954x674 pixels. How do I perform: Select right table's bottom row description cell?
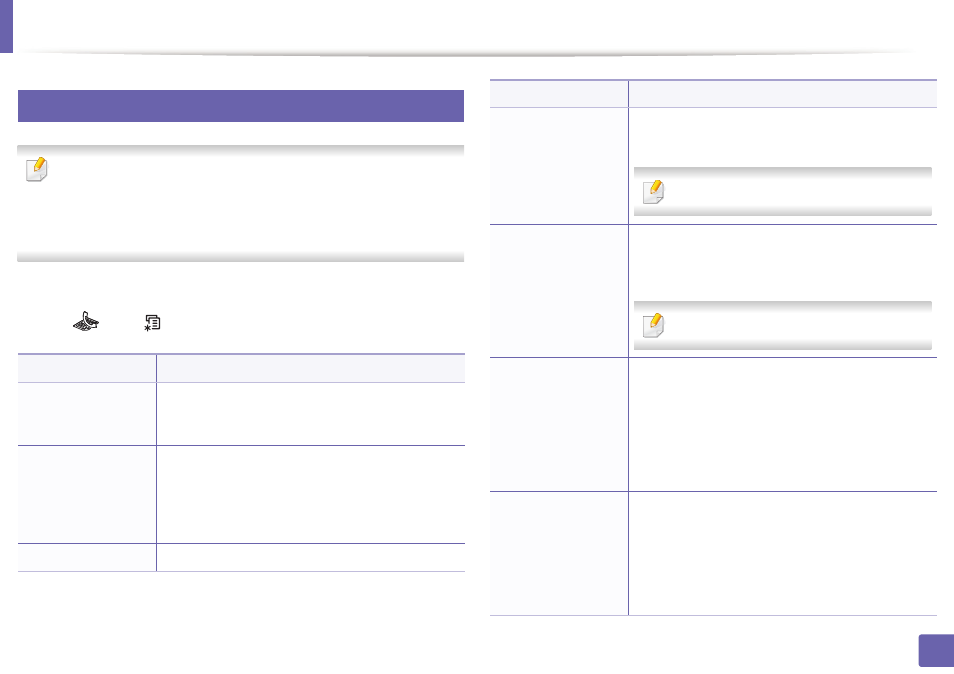click(x=783, y=554)
